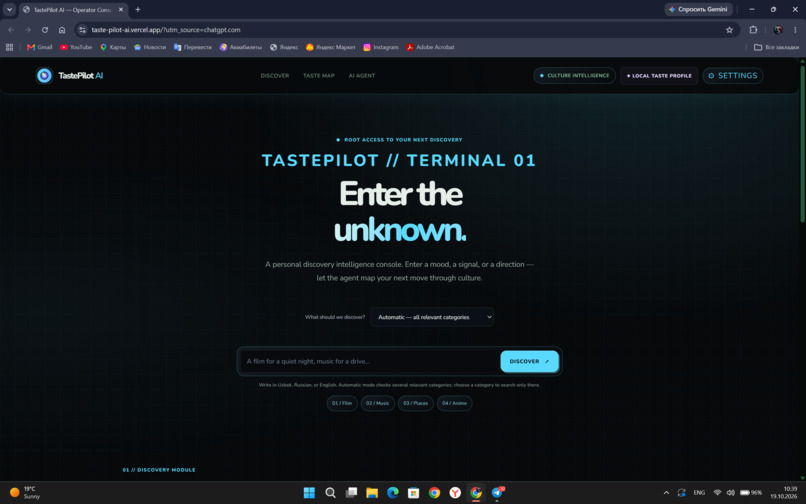Screen dimensions: 806x504
Task: Open Task View on taskbar
Action: [351, 493]
